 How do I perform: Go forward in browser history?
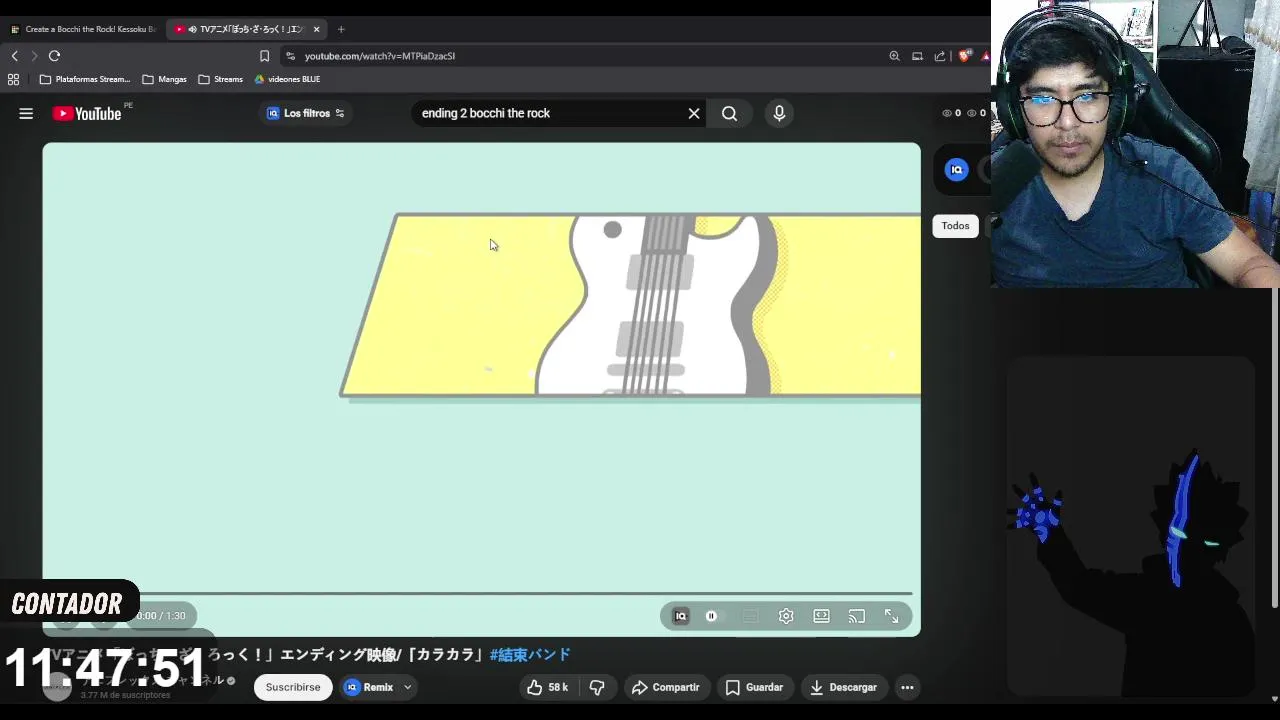(x=34, y=56)
